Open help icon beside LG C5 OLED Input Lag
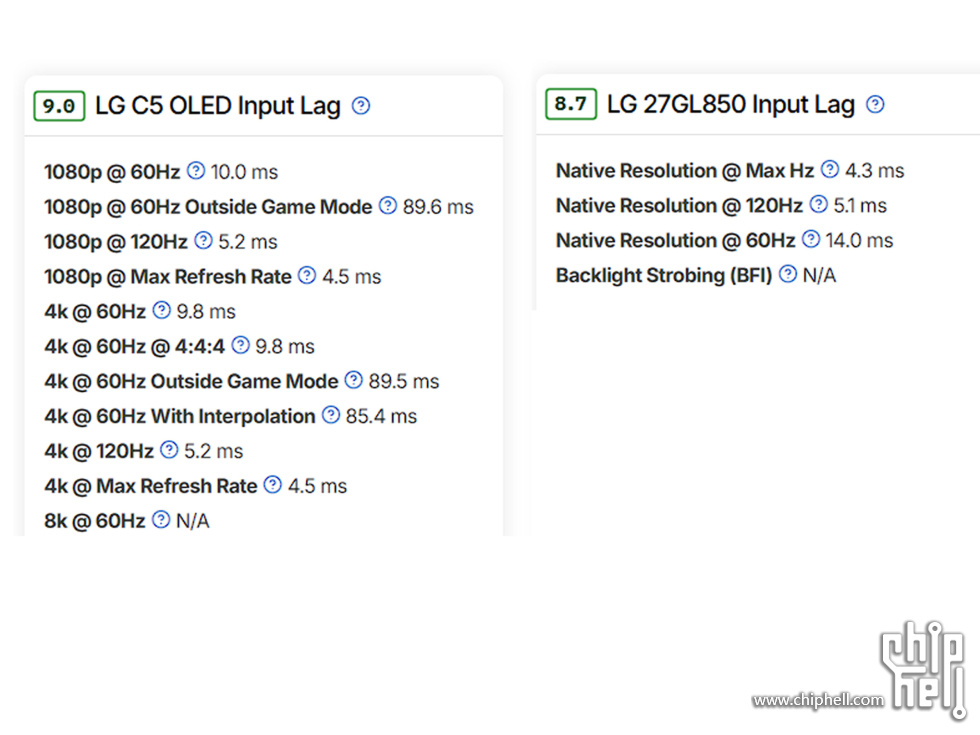 [361, 106]
